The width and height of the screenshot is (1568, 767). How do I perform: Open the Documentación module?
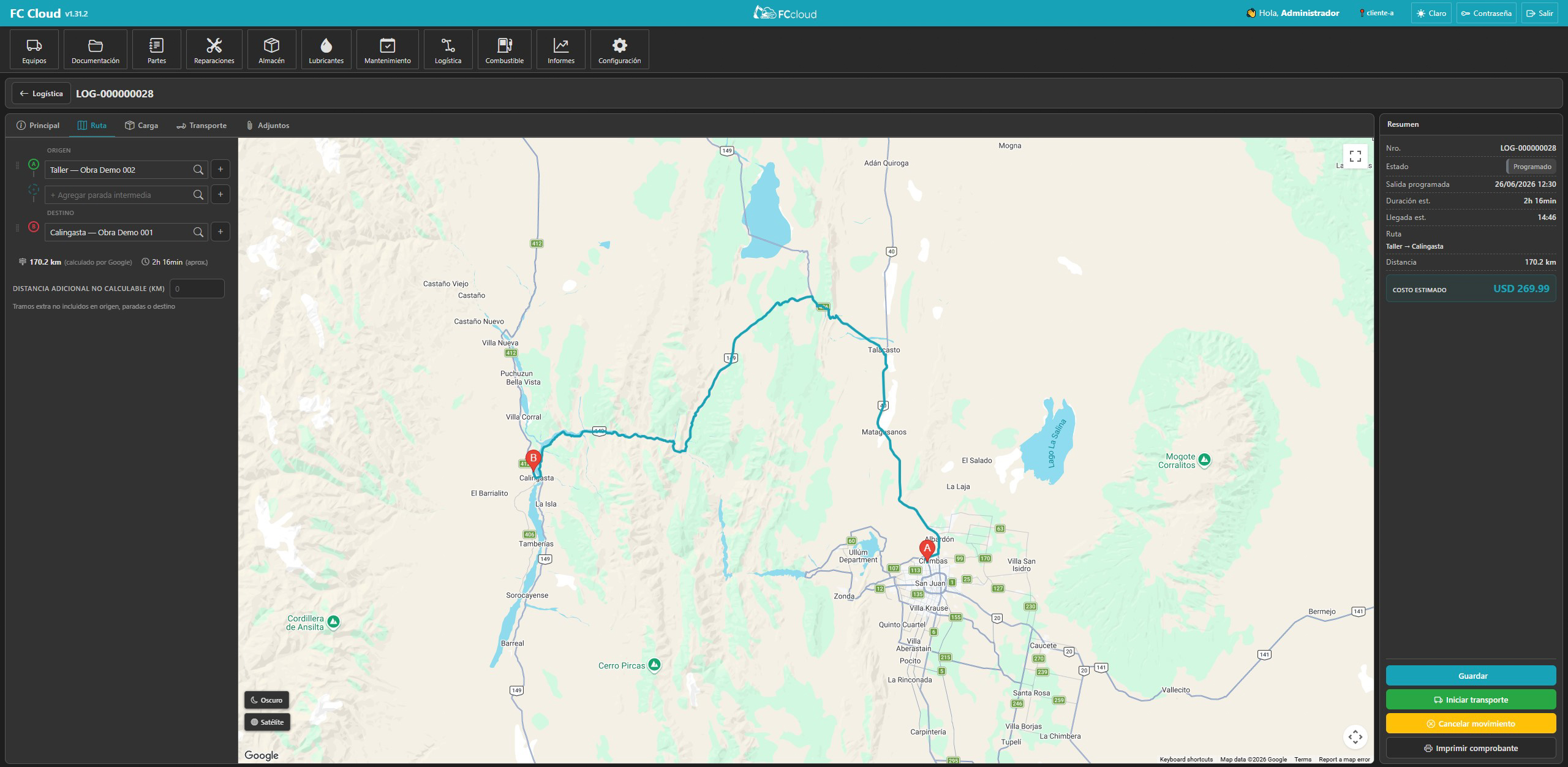(x=96, y=50)
